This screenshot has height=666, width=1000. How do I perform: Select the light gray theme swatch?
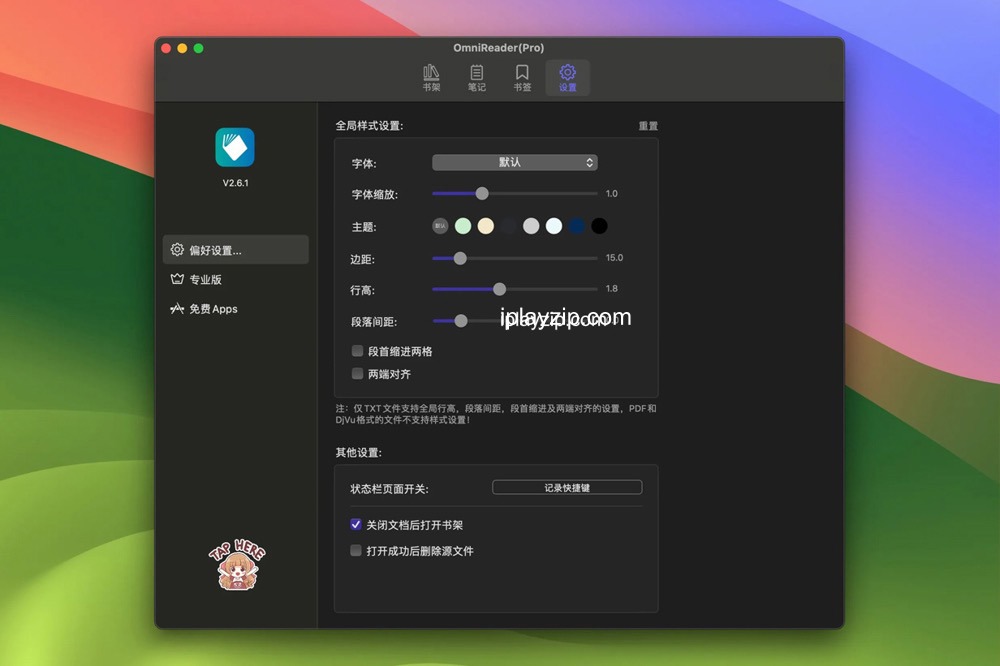[x=531, y=226]
